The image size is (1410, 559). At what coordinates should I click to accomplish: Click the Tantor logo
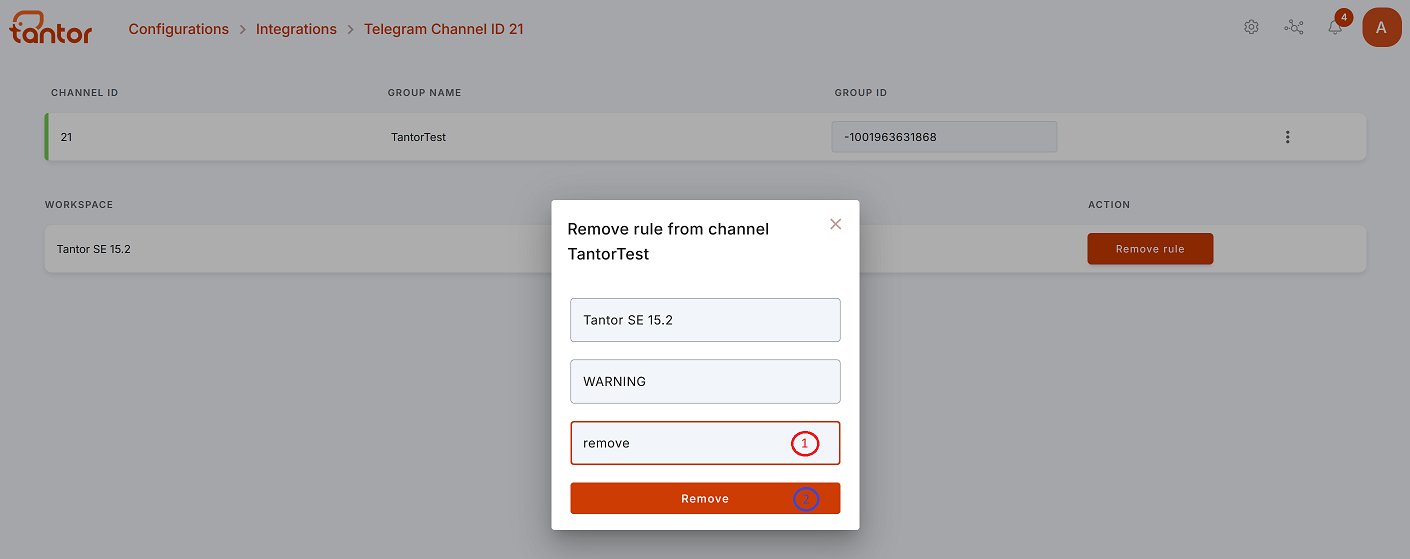(51, 28)
